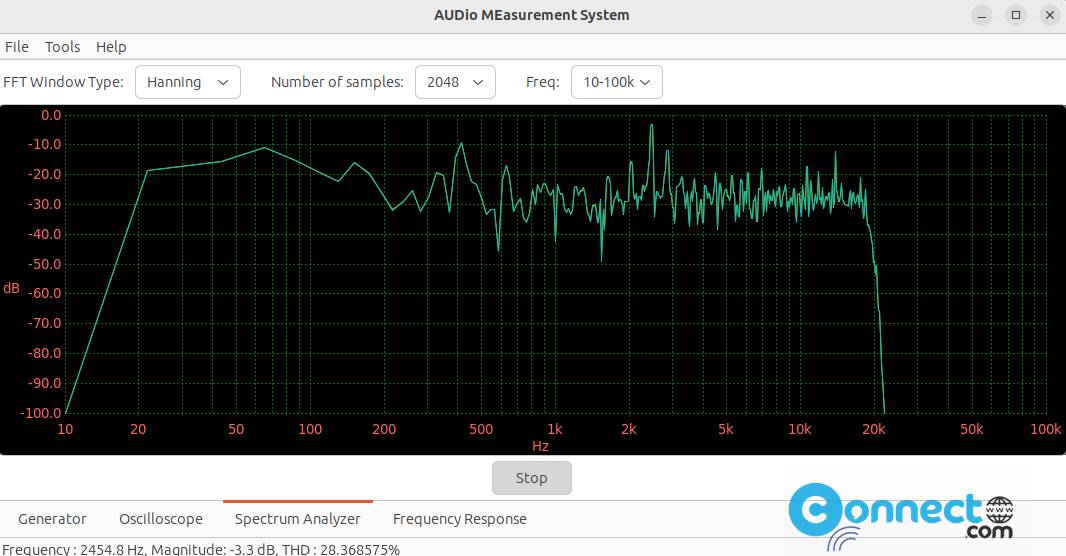Click the -20.0 label on the dB axis
The image size is (1066, 556).
pos(44,174)
